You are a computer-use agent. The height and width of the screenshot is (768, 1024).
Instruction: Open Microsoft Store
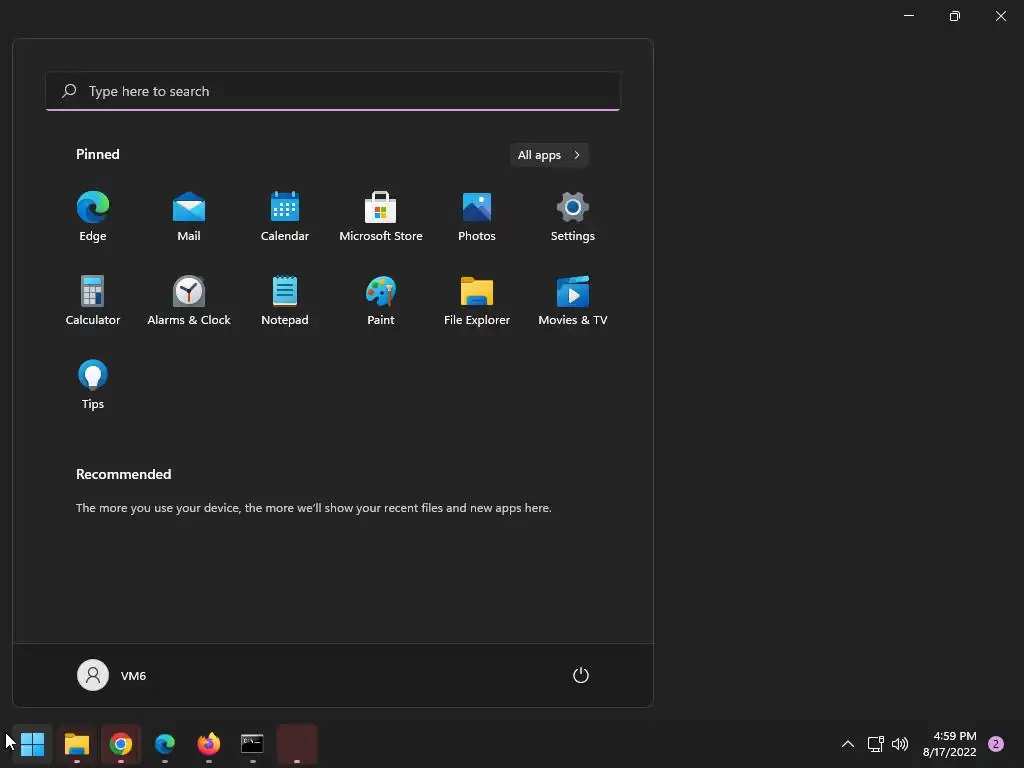click(x=381, y=217)
